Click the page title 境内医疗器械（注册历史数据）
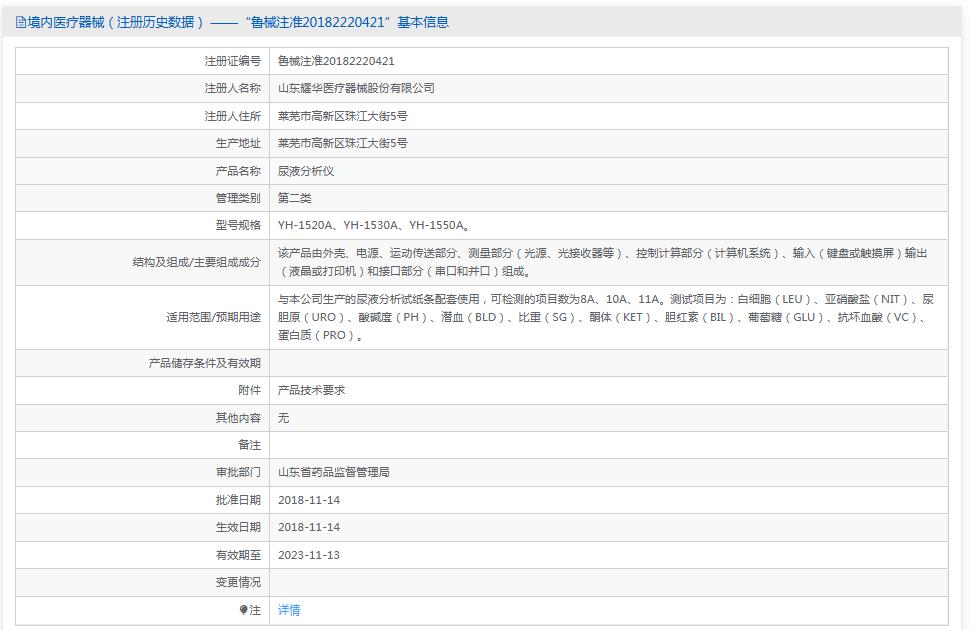Image resolution: width=976 pixels, height=630 pixels. point(116,22)
